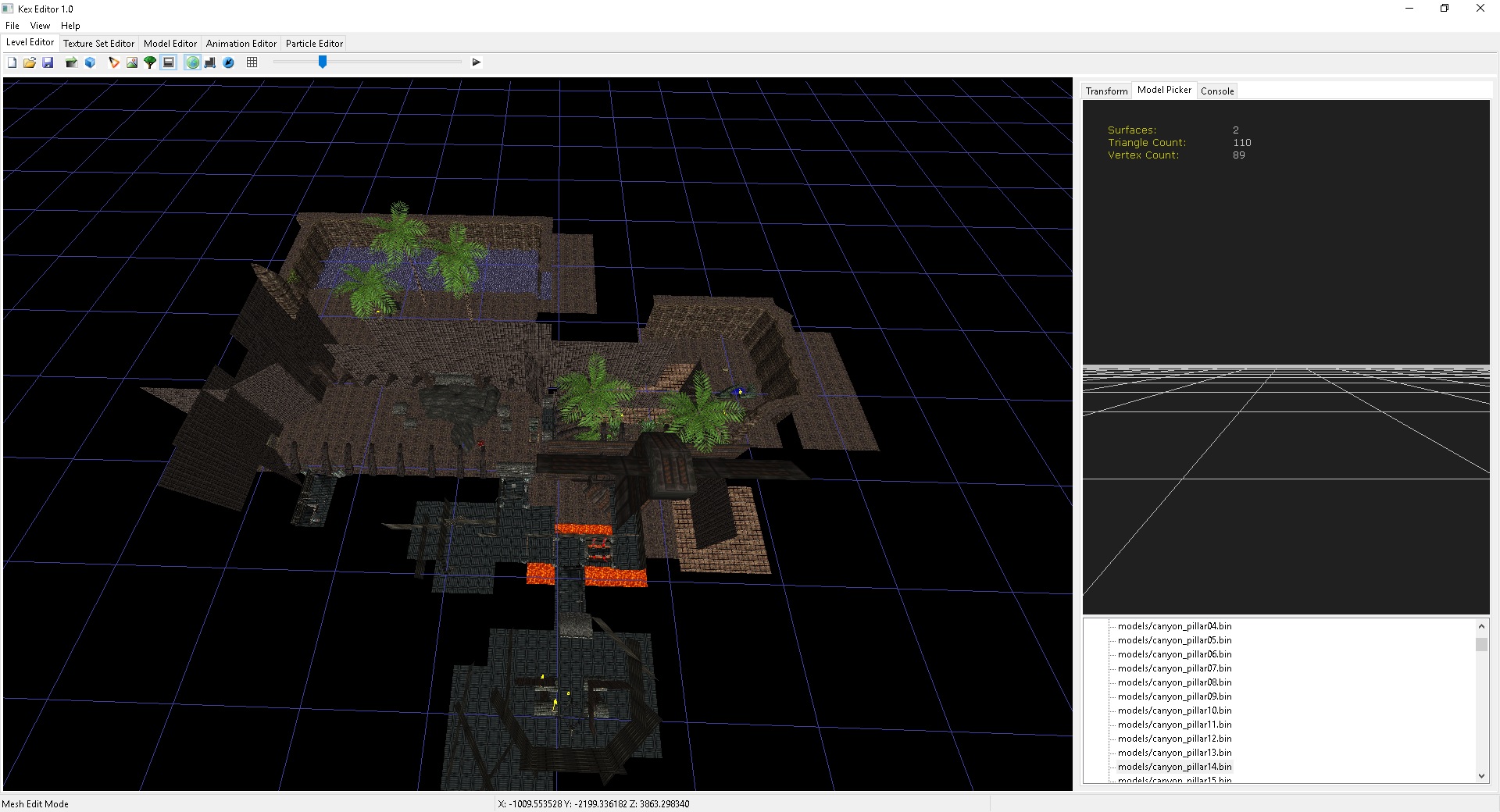This screenshot has width=1500, height=812.
Task: Click the orange triangle pointer tool icon
Action: (114, 62)
